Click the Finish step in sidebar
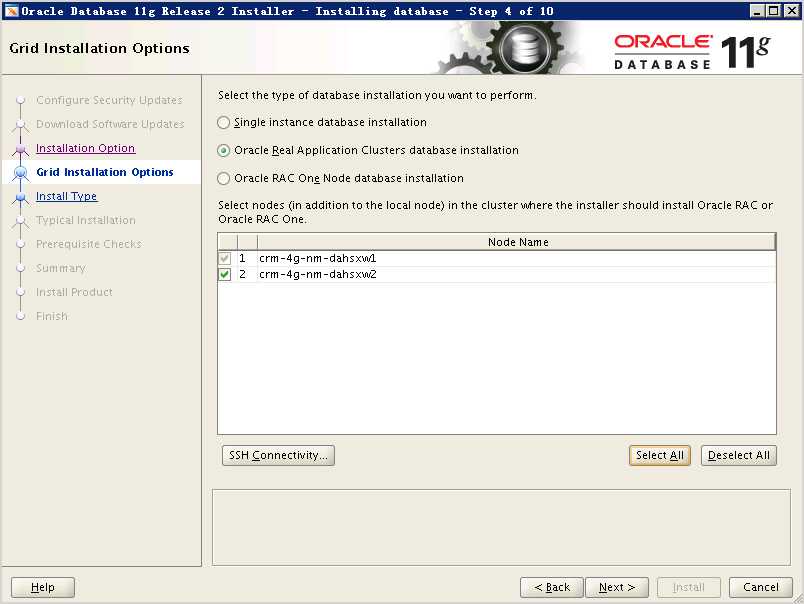 [52, 316]
